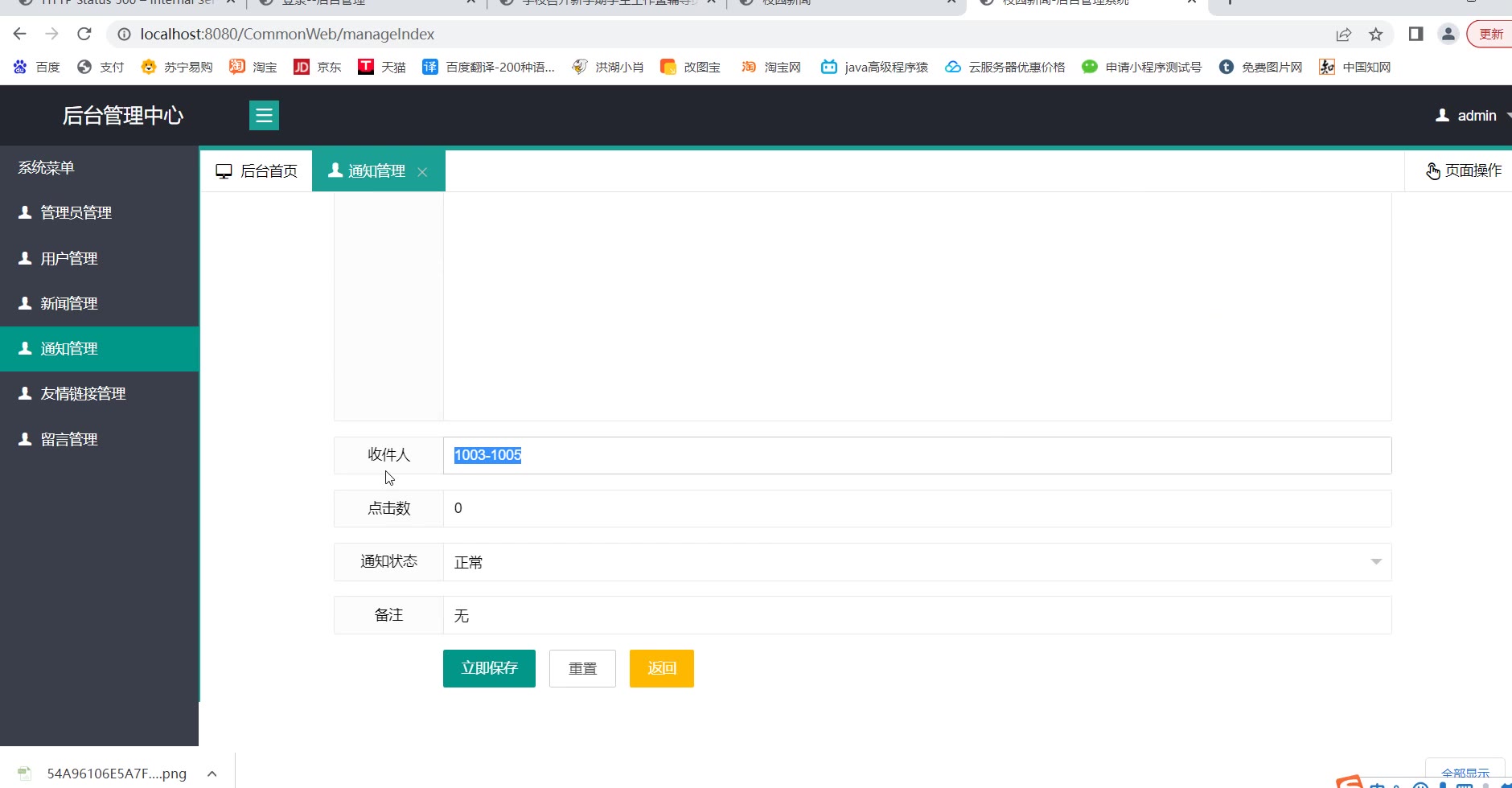Open 友情链接管理 in the sidebar
Screen dimensions: 1512x788
pos(100,393)
